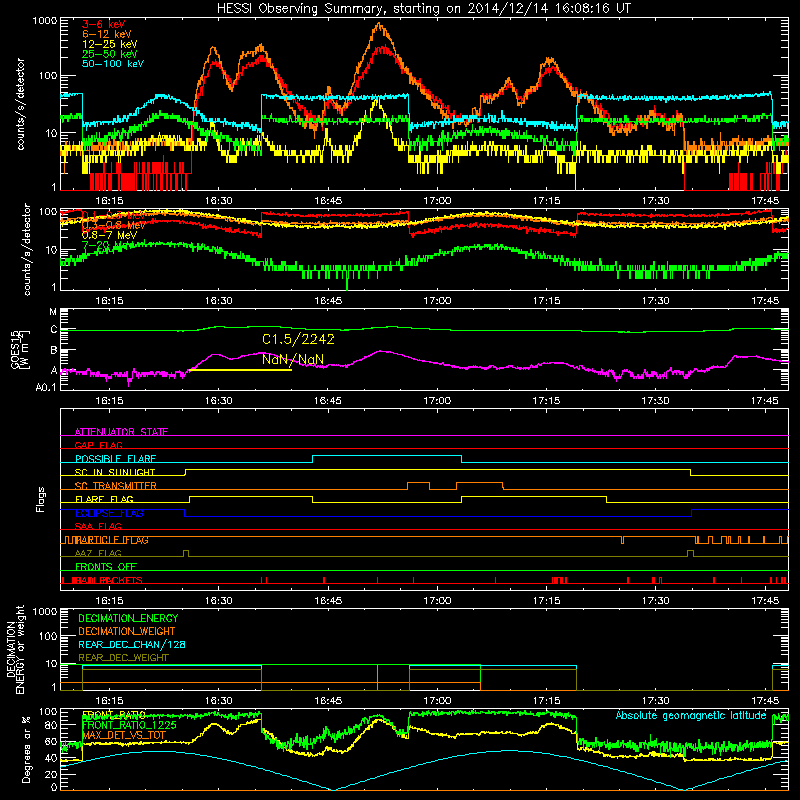
Task: Click the A0.1 flux tick label
Action: [46, 388]
